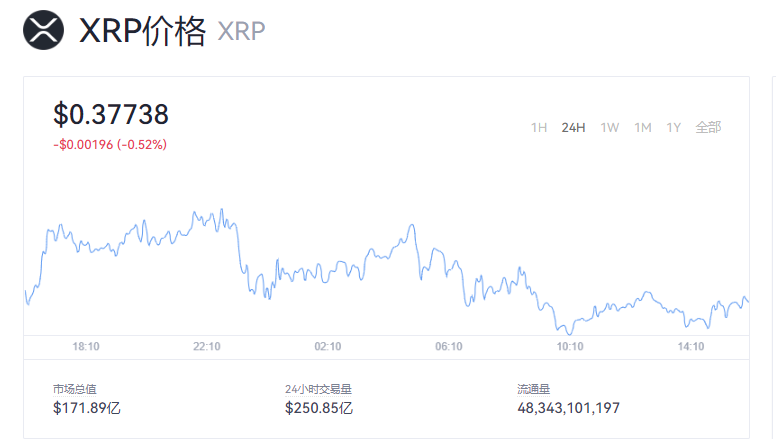Click the 14:10 time axis label
The height and width of the screenshot is (439, 776).
point(691,346)
